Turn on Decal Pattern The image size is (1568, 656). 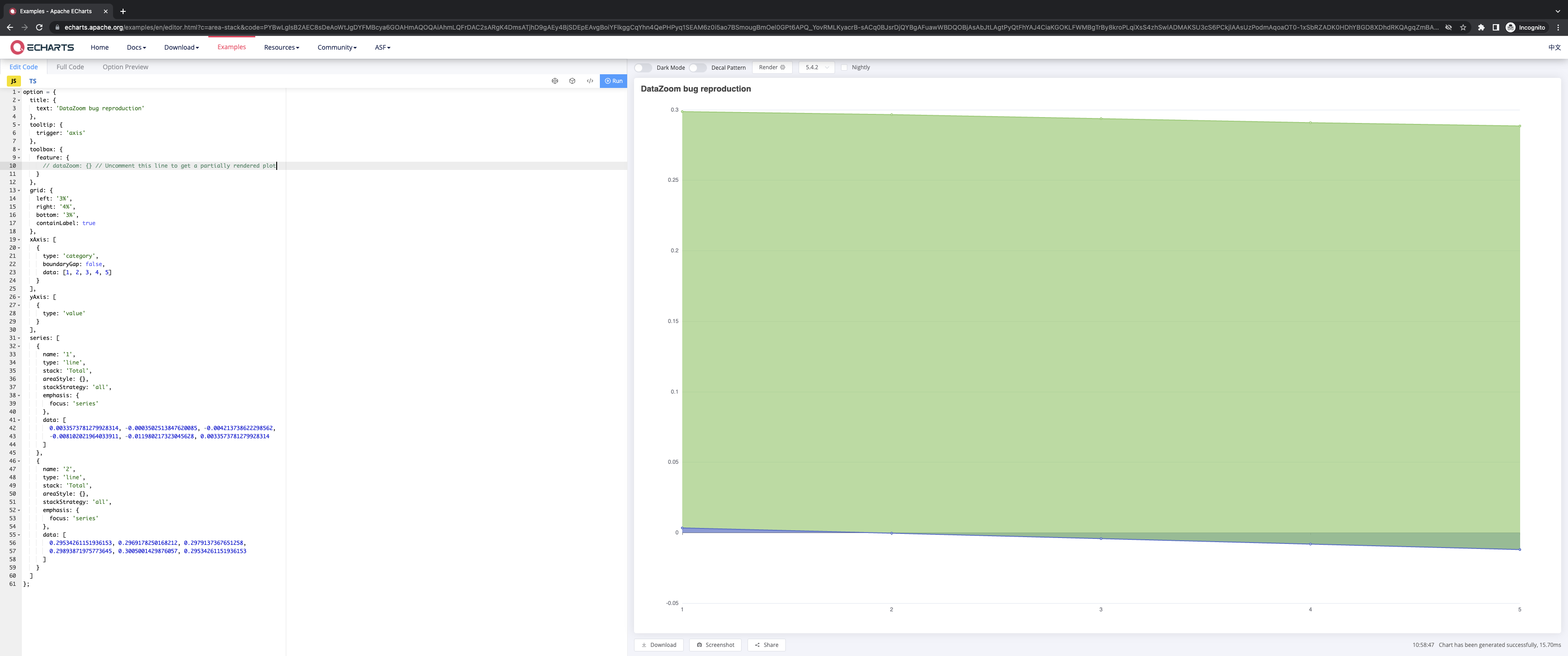(x=697, y=67)
